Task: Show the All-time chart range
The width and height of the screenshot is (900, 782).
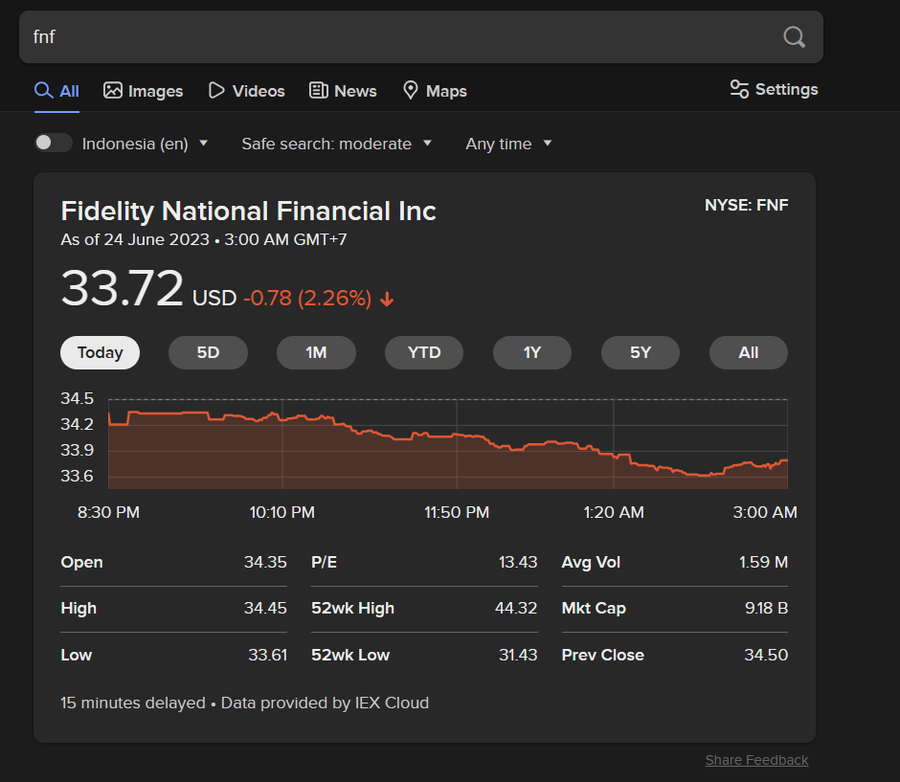Action: click(x=748, y=353)
